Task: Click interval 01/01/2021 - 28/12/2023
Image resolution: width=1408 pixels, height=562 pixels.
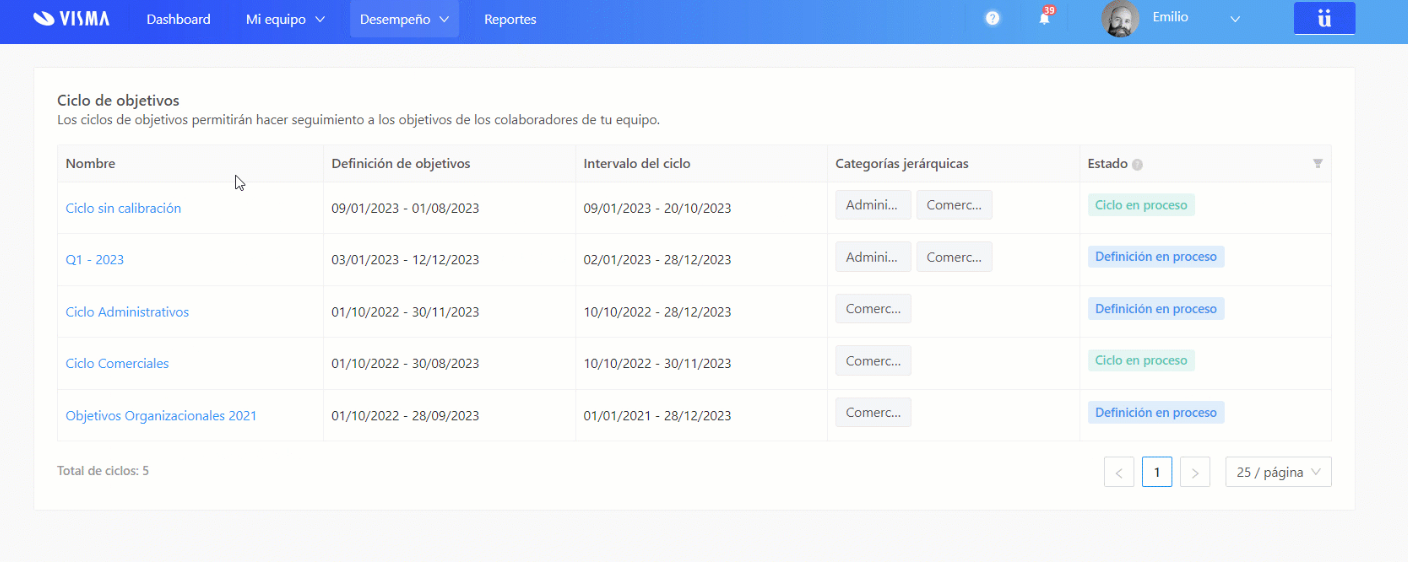Action: (657, 415)
